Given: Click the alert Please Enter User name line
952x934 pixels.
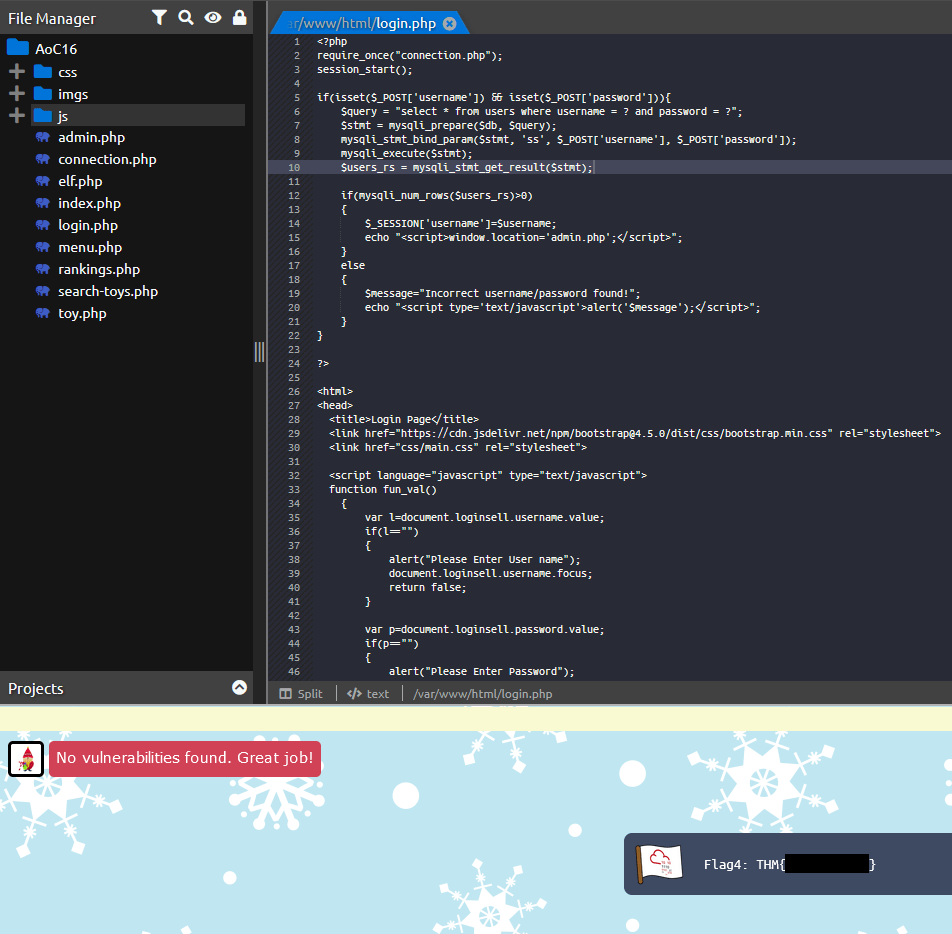Looking at the screenshot, I should [484, 559].
